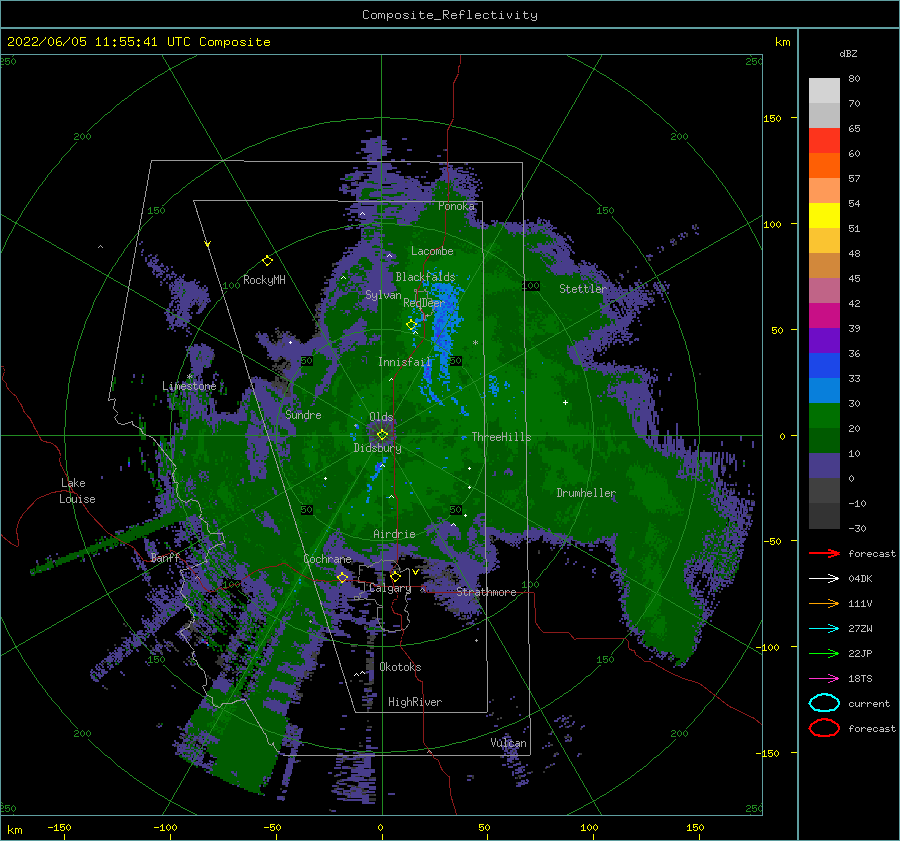This screenshot has width=900, height=841.
Task: Click the Vulcan label
Action: 508,743
